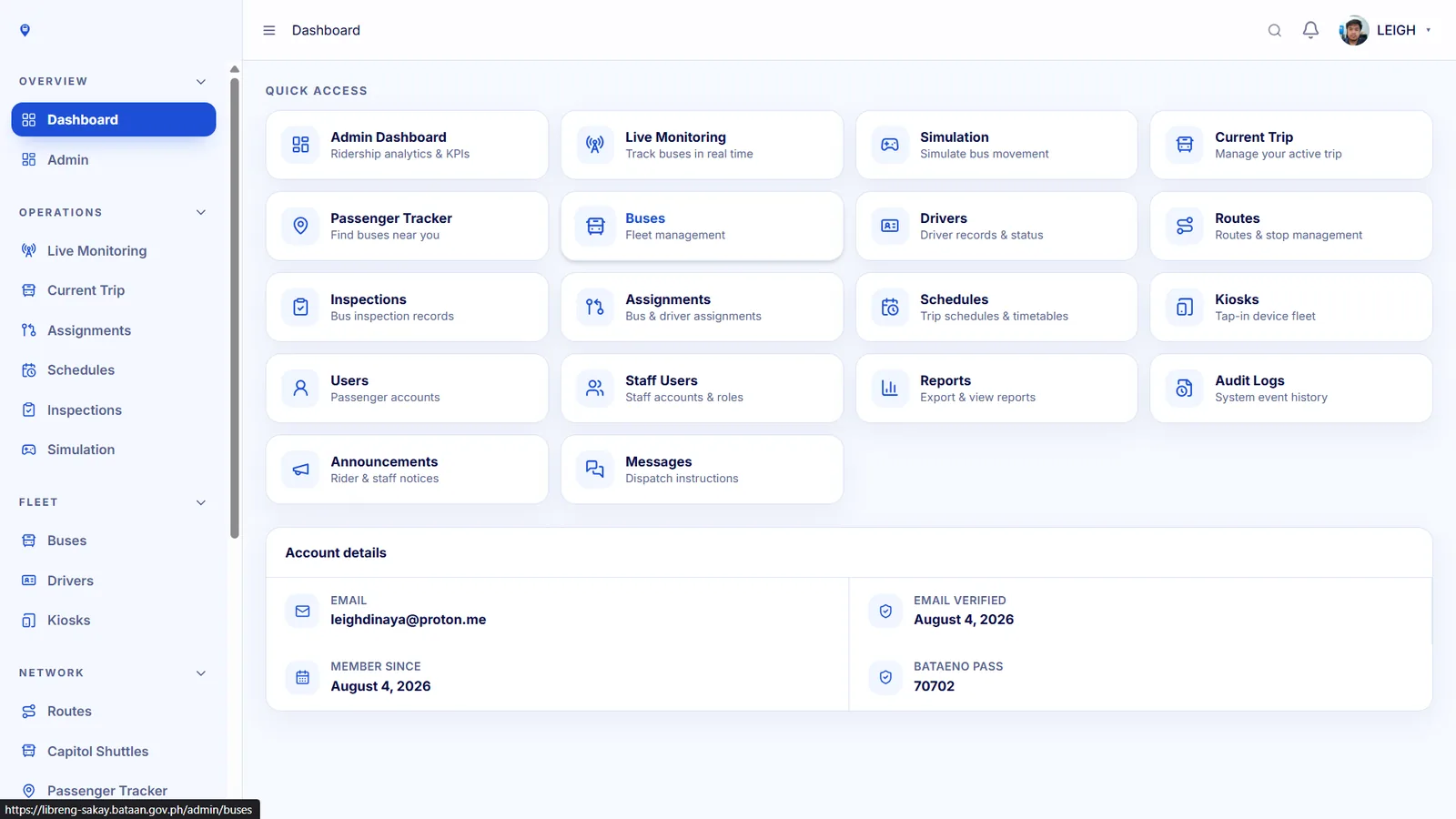Collapse the Overview sidebar section
1456x819 pixels.
point(201,82)
